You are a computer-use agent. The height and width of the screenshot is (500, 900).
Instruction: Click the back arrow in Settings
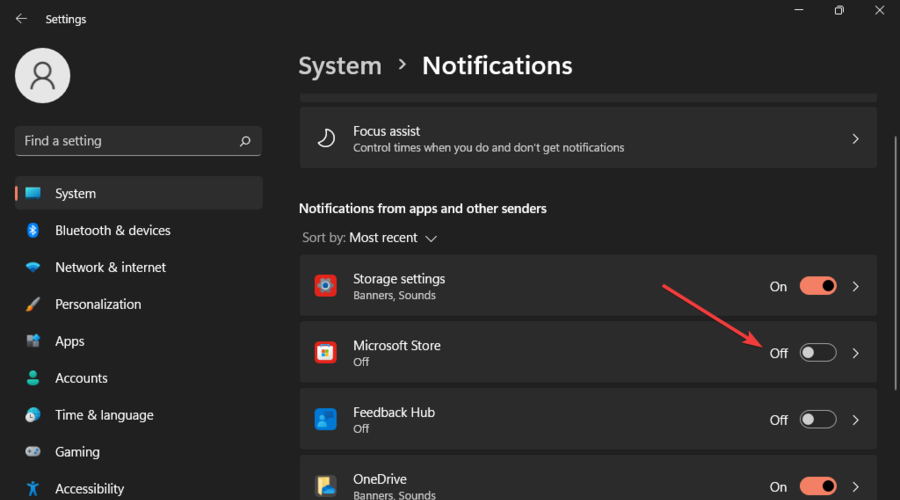pyautogui.click(x=21, y=19)
